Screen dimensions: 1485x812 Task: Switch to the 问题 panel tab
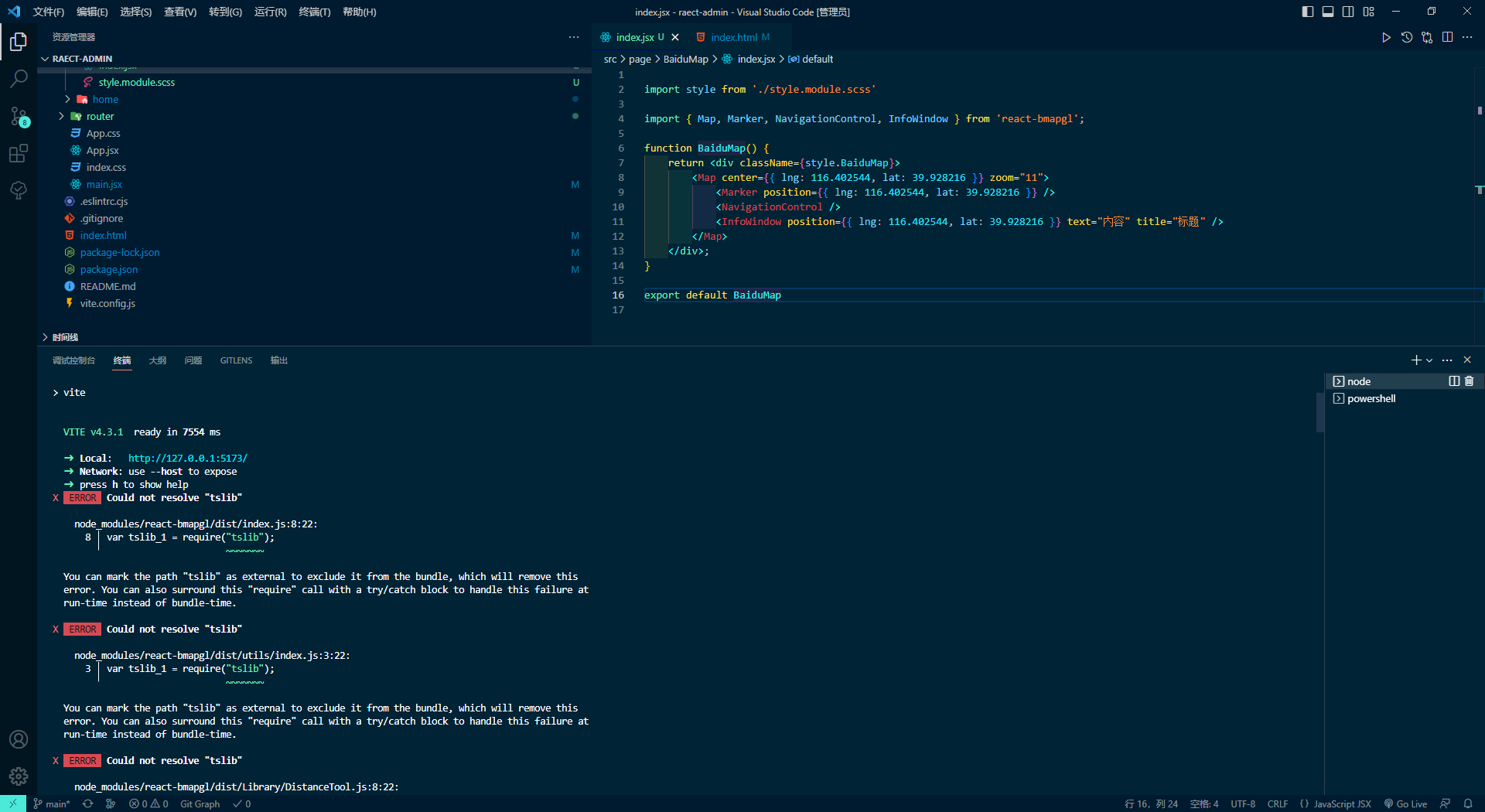point(193,360)
